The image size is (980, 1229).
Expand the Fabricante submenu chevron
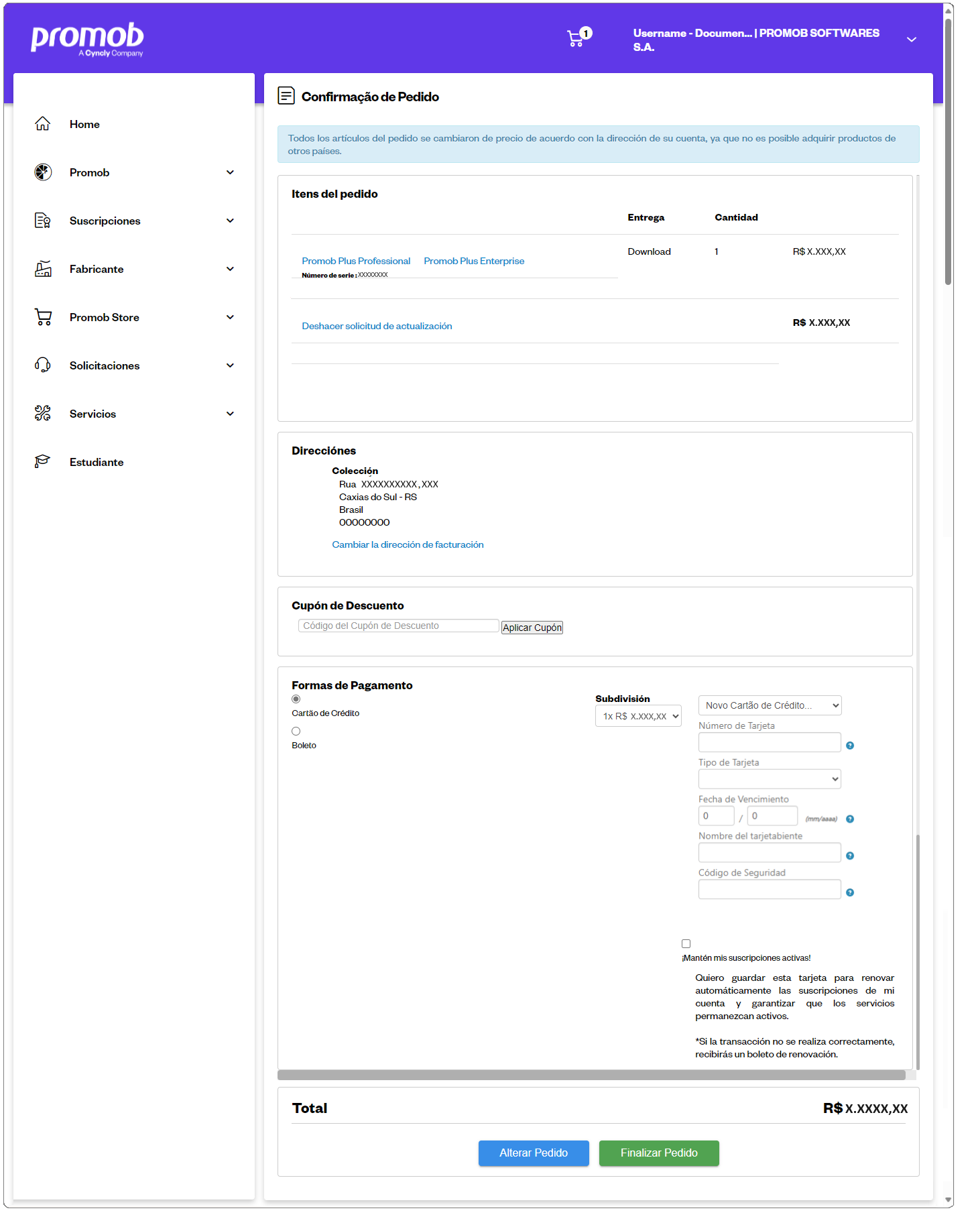point(231,269)
